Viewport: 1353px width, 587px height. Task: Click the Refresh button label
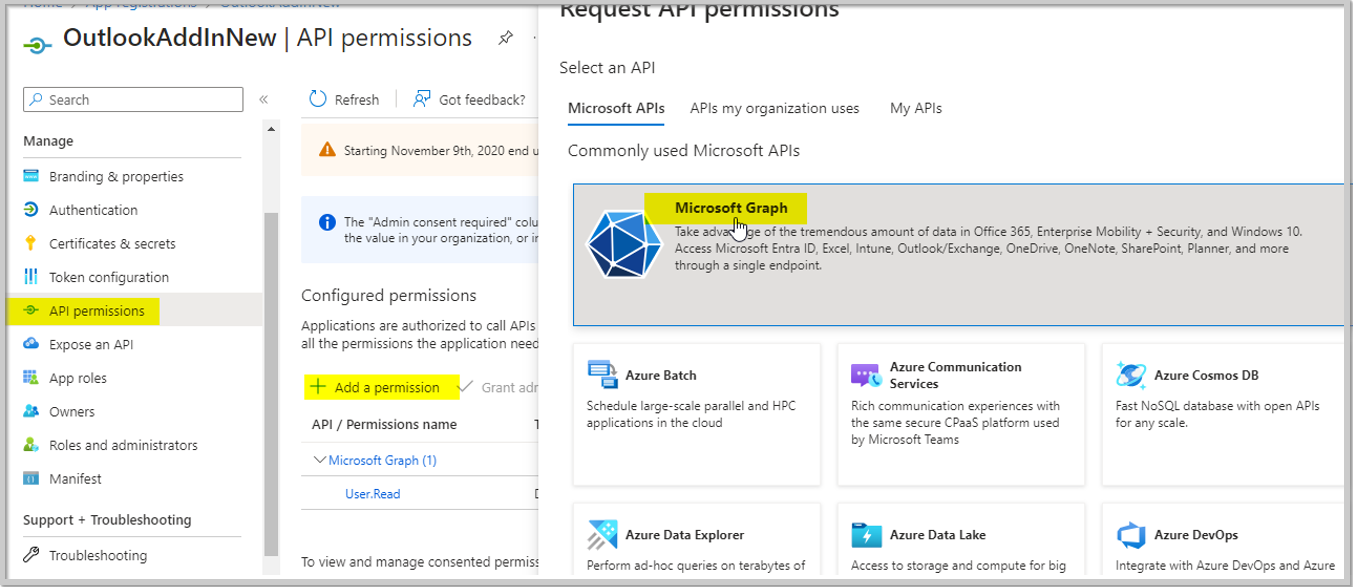tap(357, 100)
